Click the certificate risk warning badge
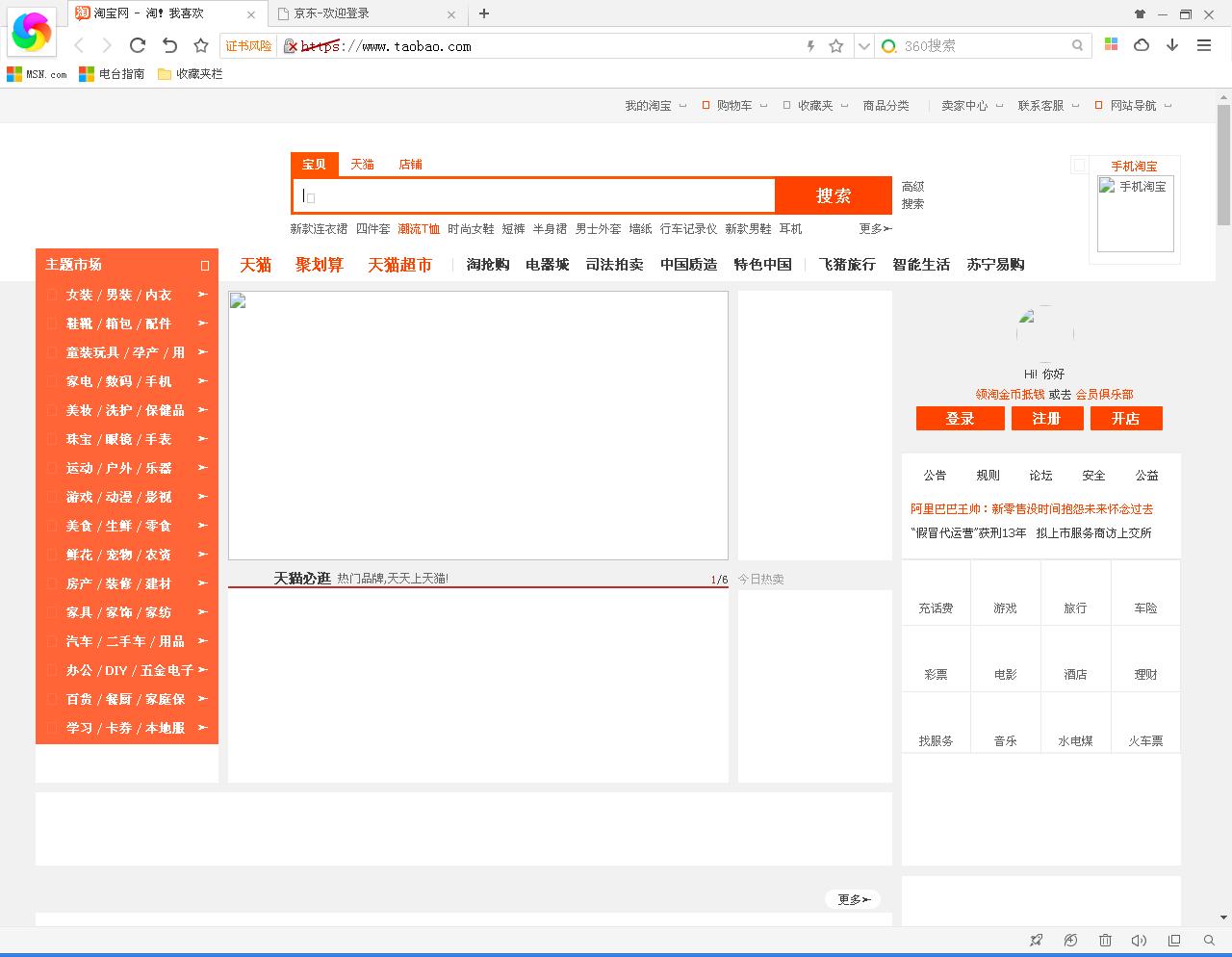 (x=248, y=46)
